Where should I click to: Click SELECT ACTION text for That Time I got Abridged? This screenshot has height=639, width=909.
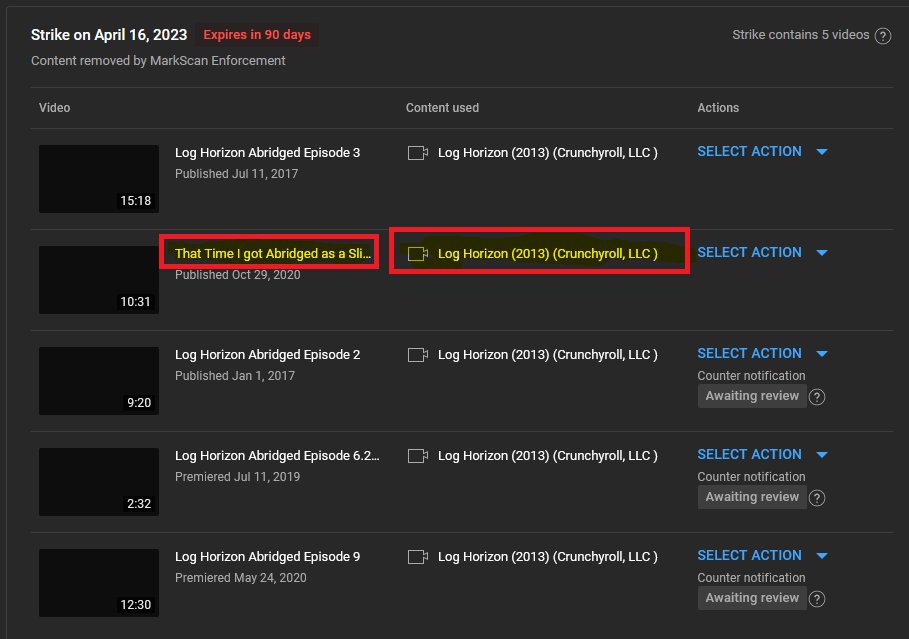pos(750,252)
